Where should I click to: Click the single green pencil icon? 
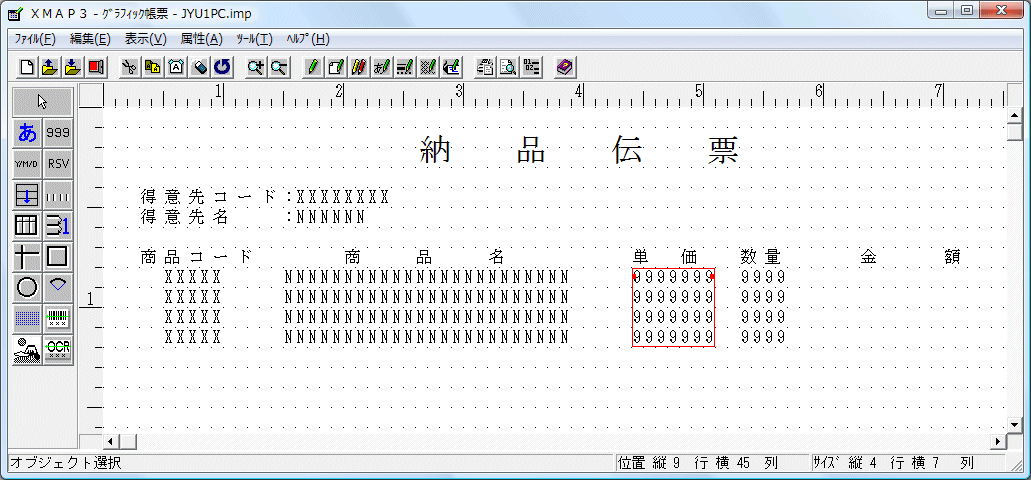click(312, 66)
